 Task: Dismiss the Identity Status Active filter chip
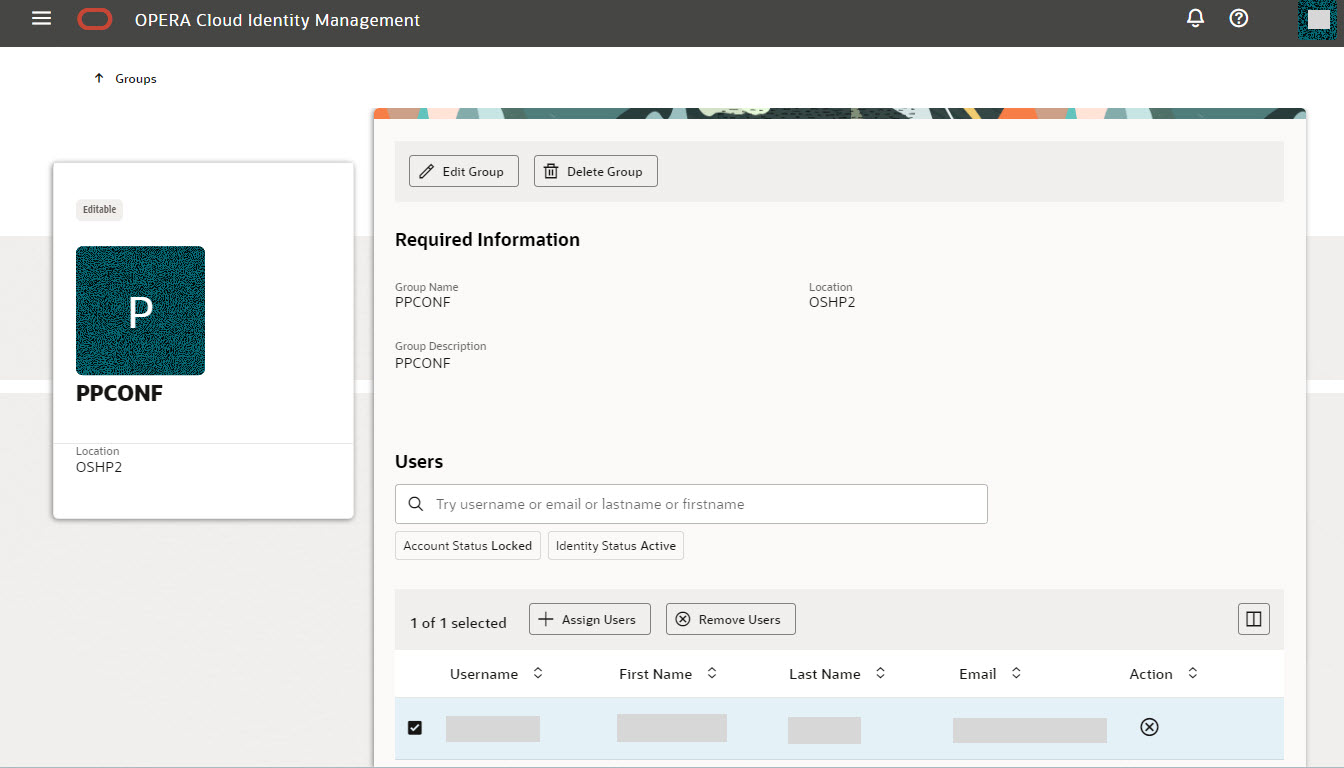pos(615,545)
